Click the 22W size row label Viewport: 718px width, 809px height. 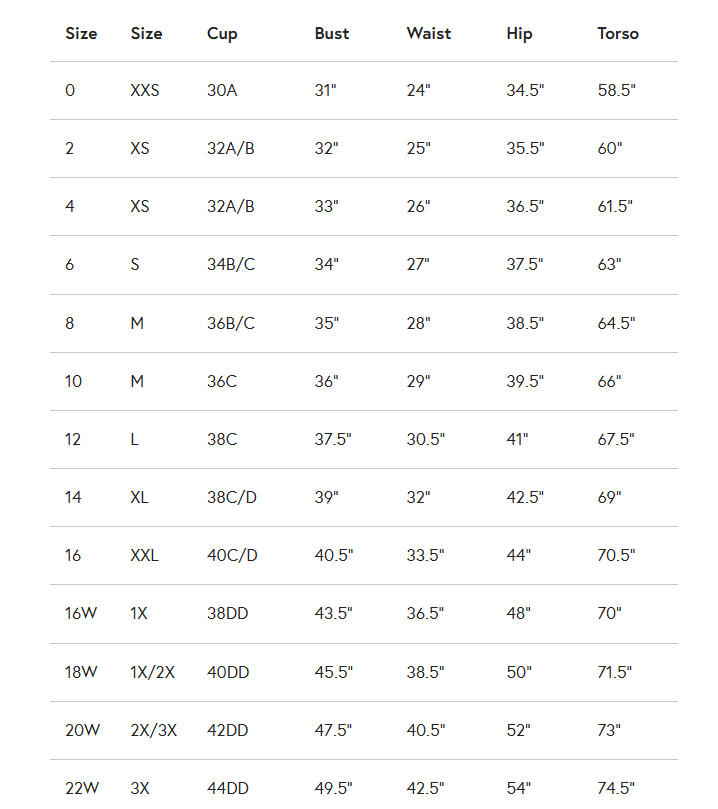(x=83, y=788)
